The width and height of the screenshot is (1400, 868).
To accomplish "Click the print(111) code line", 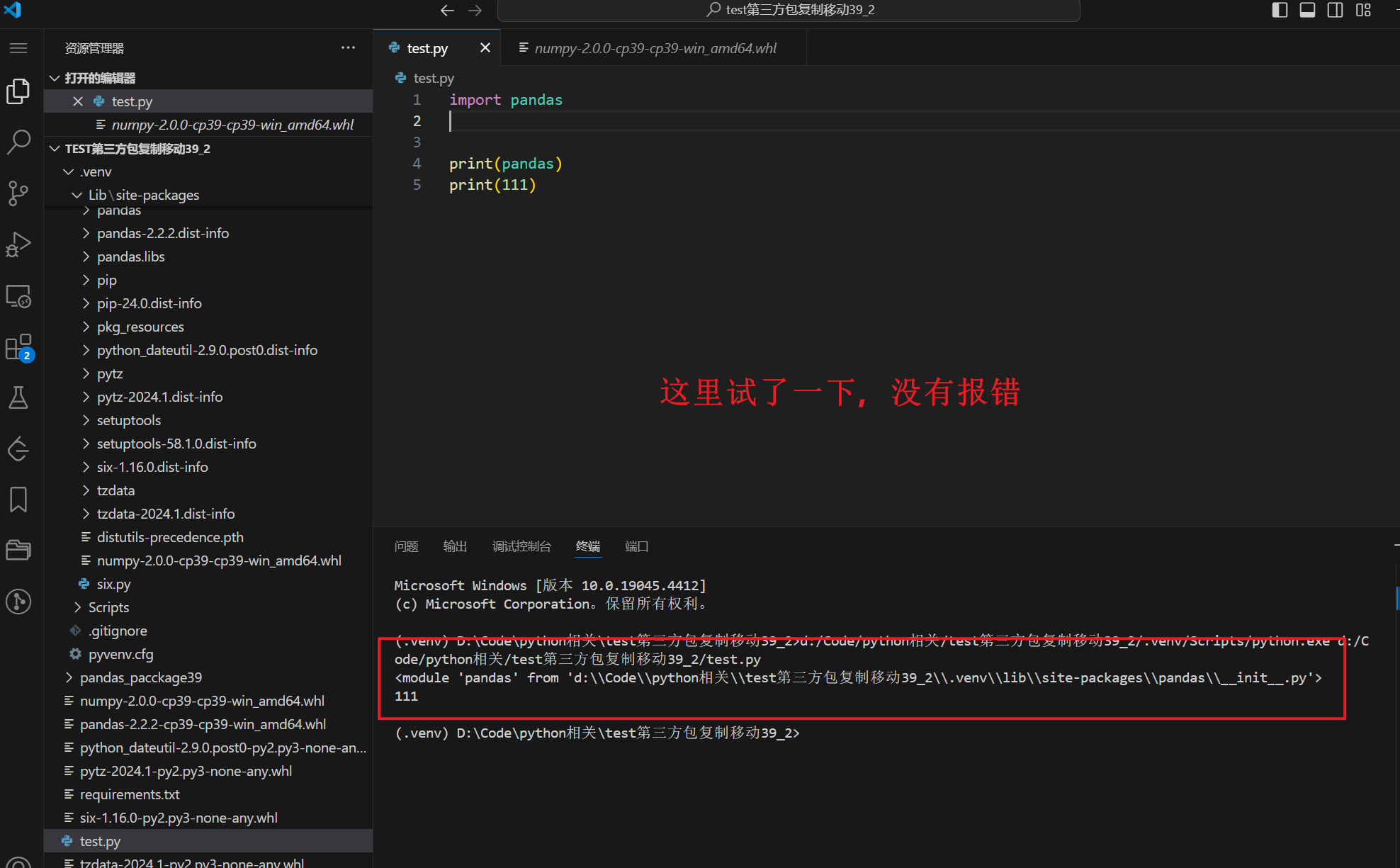I will point(492,185).
